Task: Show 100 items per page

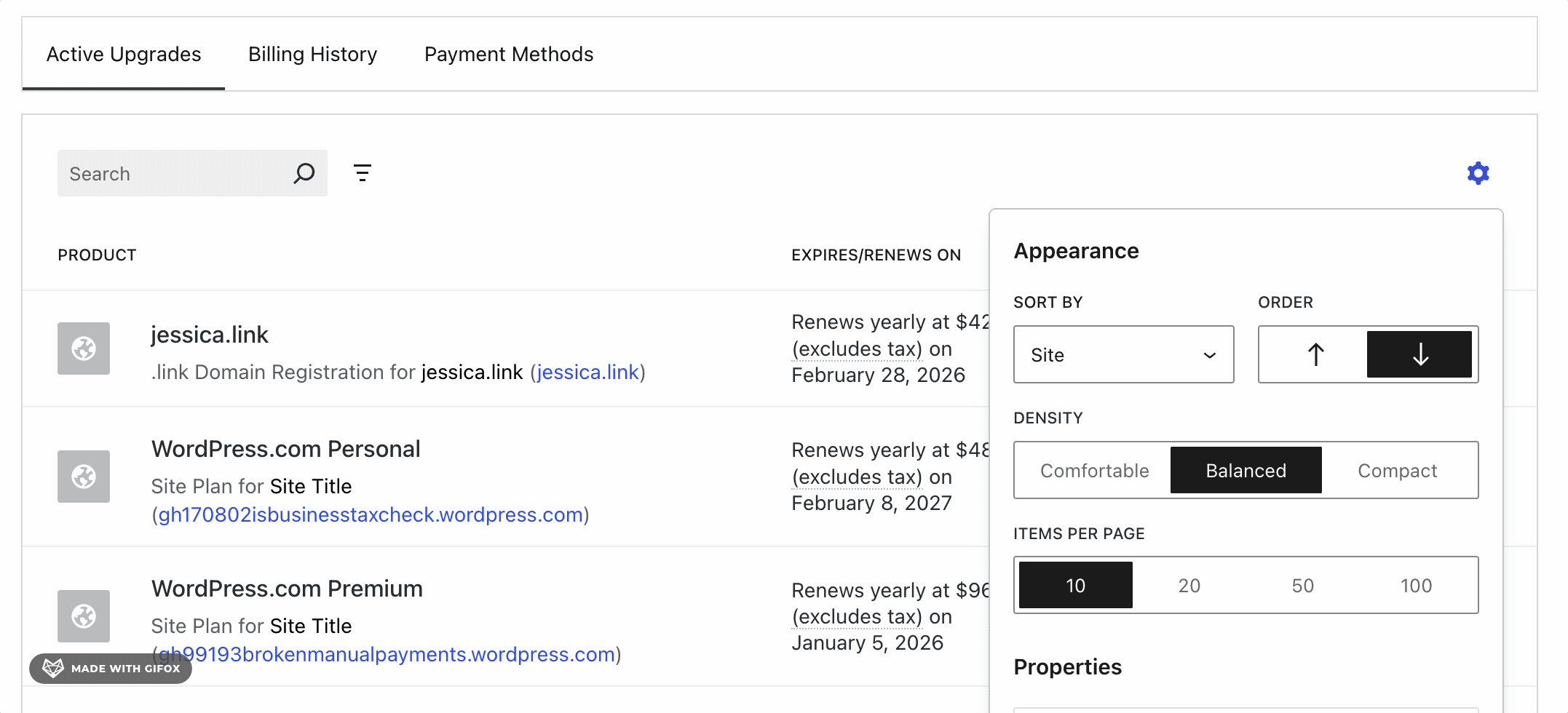Action: pos(1416,586)
